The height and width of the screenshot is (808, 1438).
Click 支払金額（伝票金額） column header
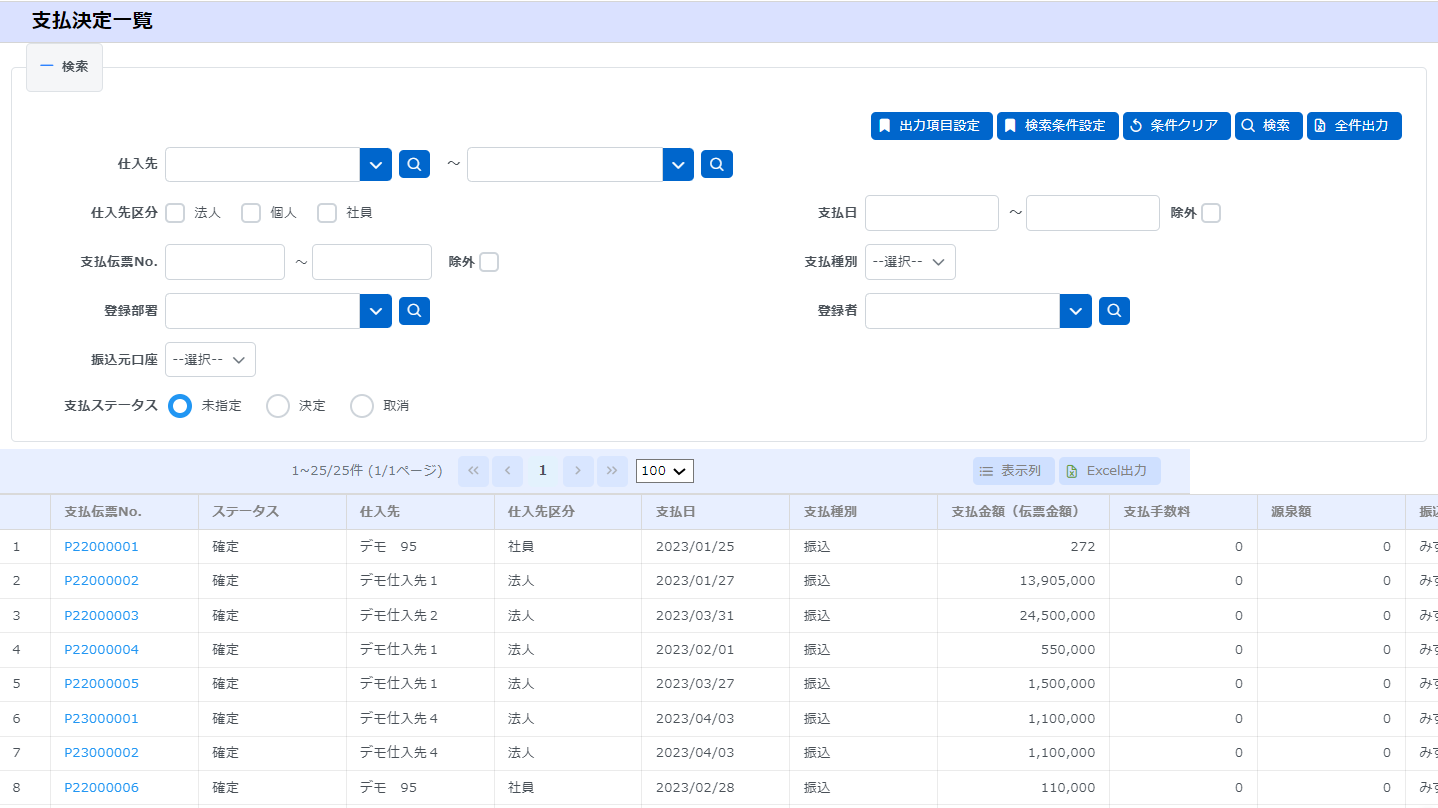tap(1023, 512)
